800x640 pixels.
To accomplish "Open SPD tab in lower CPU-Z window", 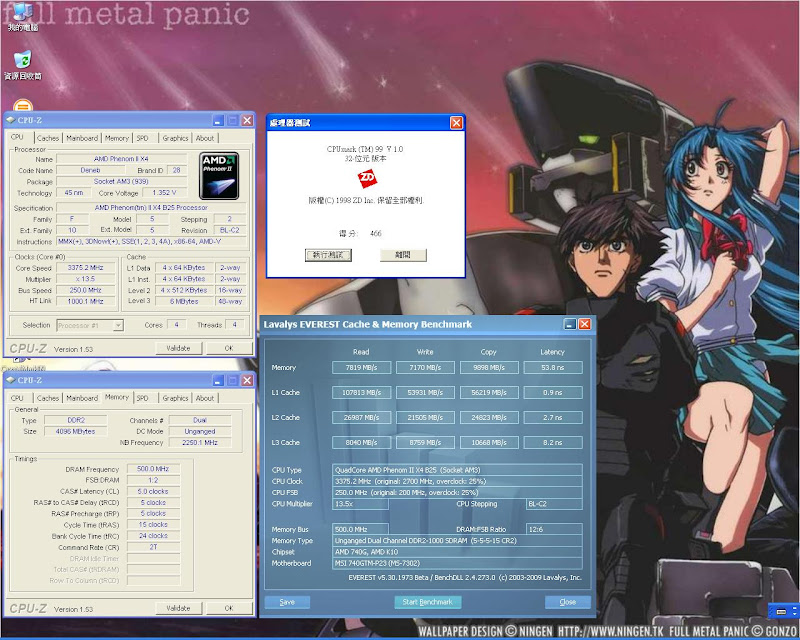I will coord(143,398).
